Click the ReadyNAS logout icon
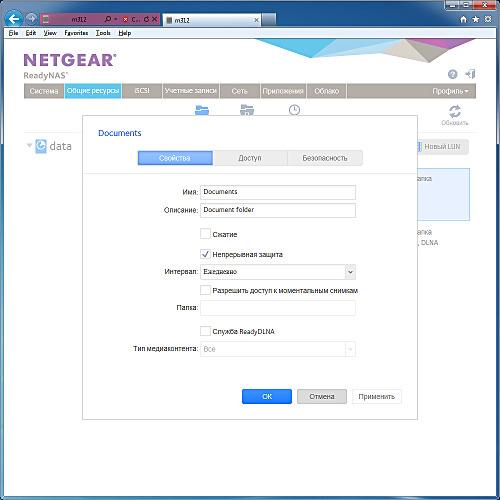This screenshot has height=500, width=500. [470, 74]
